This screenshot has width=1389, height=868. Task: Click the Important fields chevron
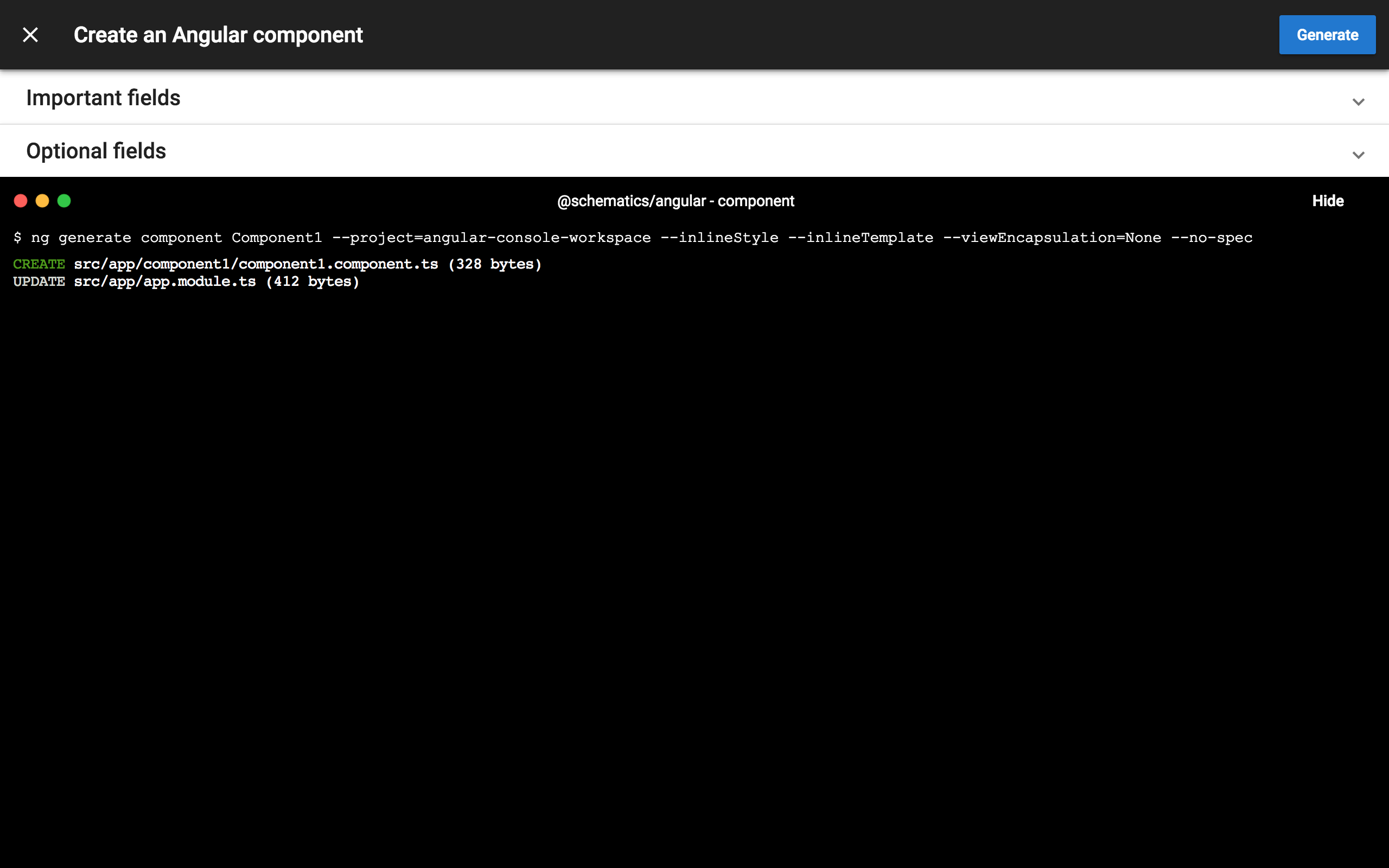1358,102
